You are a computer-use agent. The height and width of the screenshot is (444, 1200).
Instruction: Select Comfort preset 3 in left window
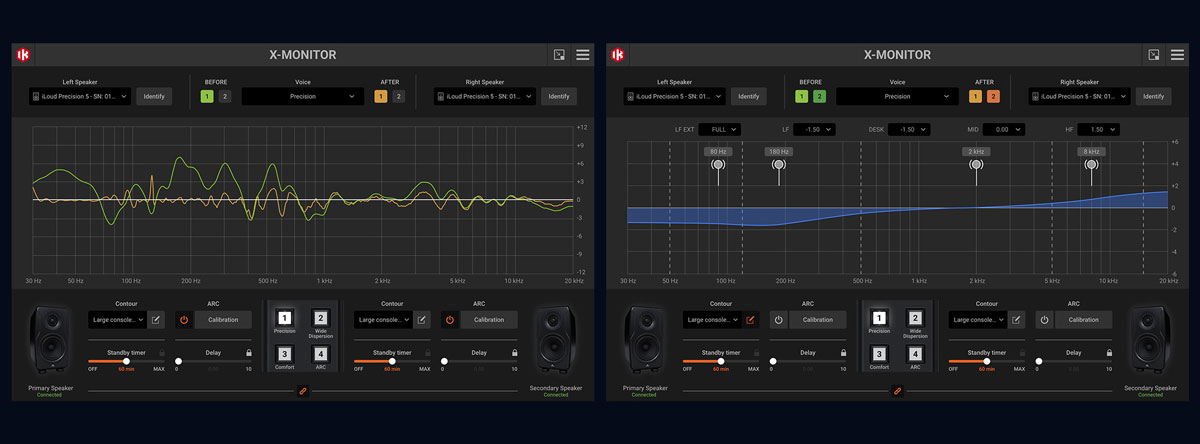click(285, 355)
